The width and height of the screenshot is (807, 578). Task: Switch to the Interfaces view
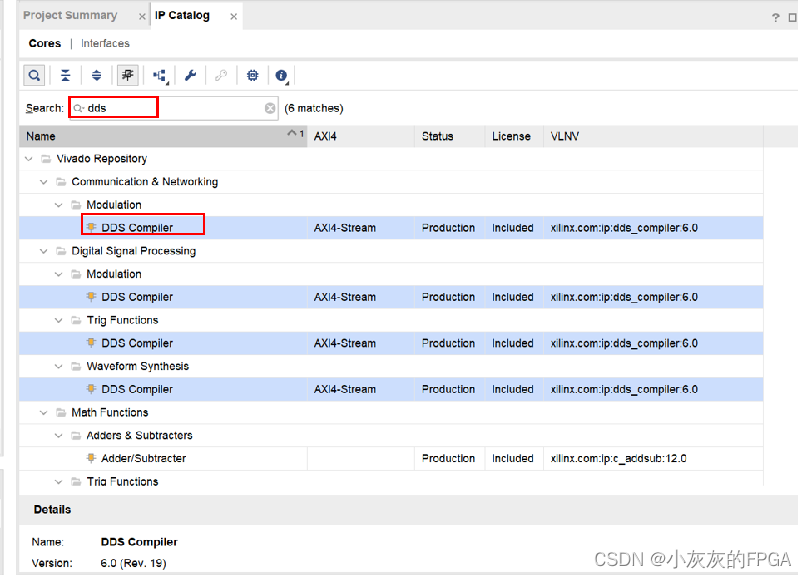click(x=105, y=43)
